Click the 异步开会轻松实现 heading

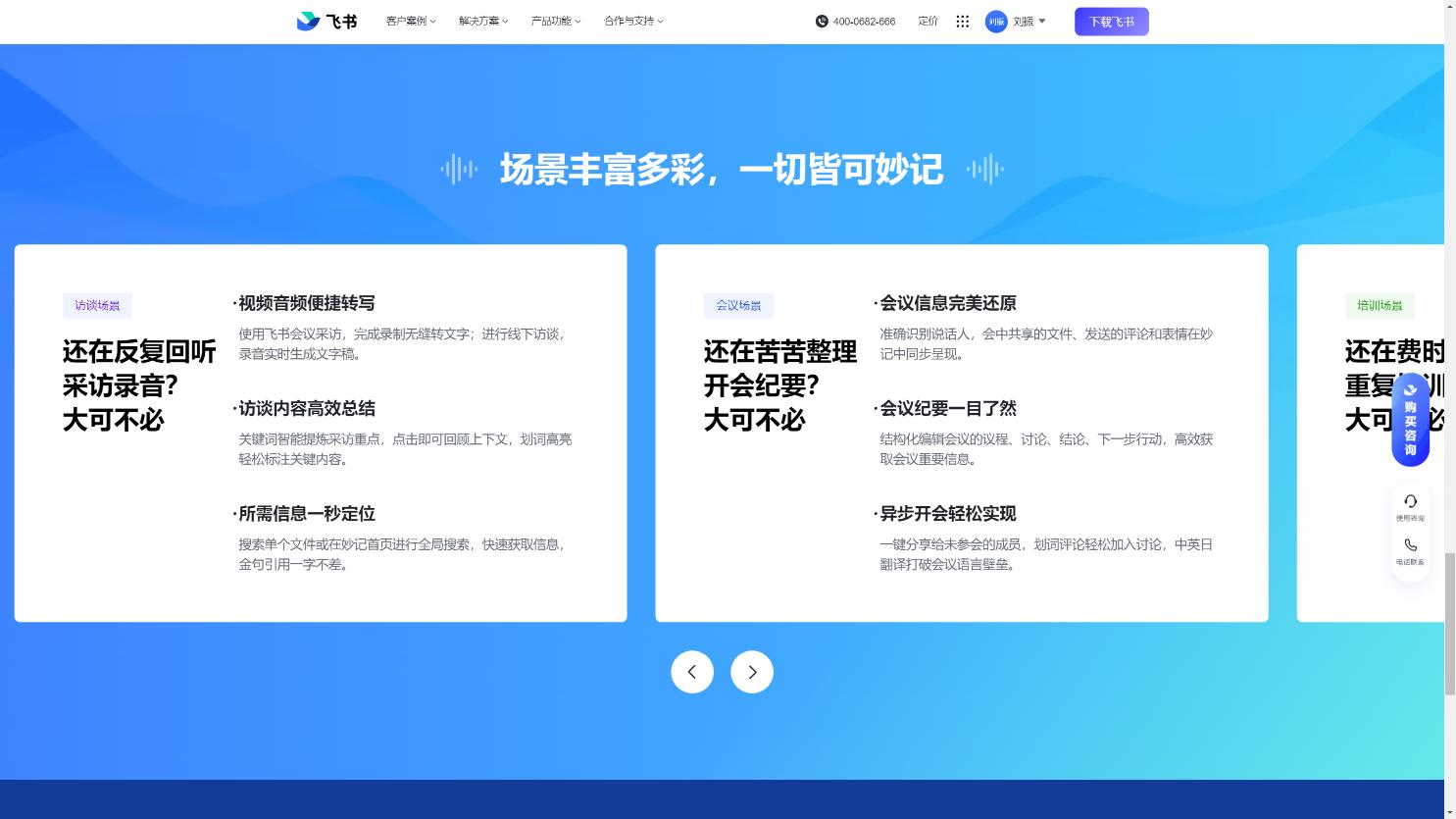click(x=947, y=514)
